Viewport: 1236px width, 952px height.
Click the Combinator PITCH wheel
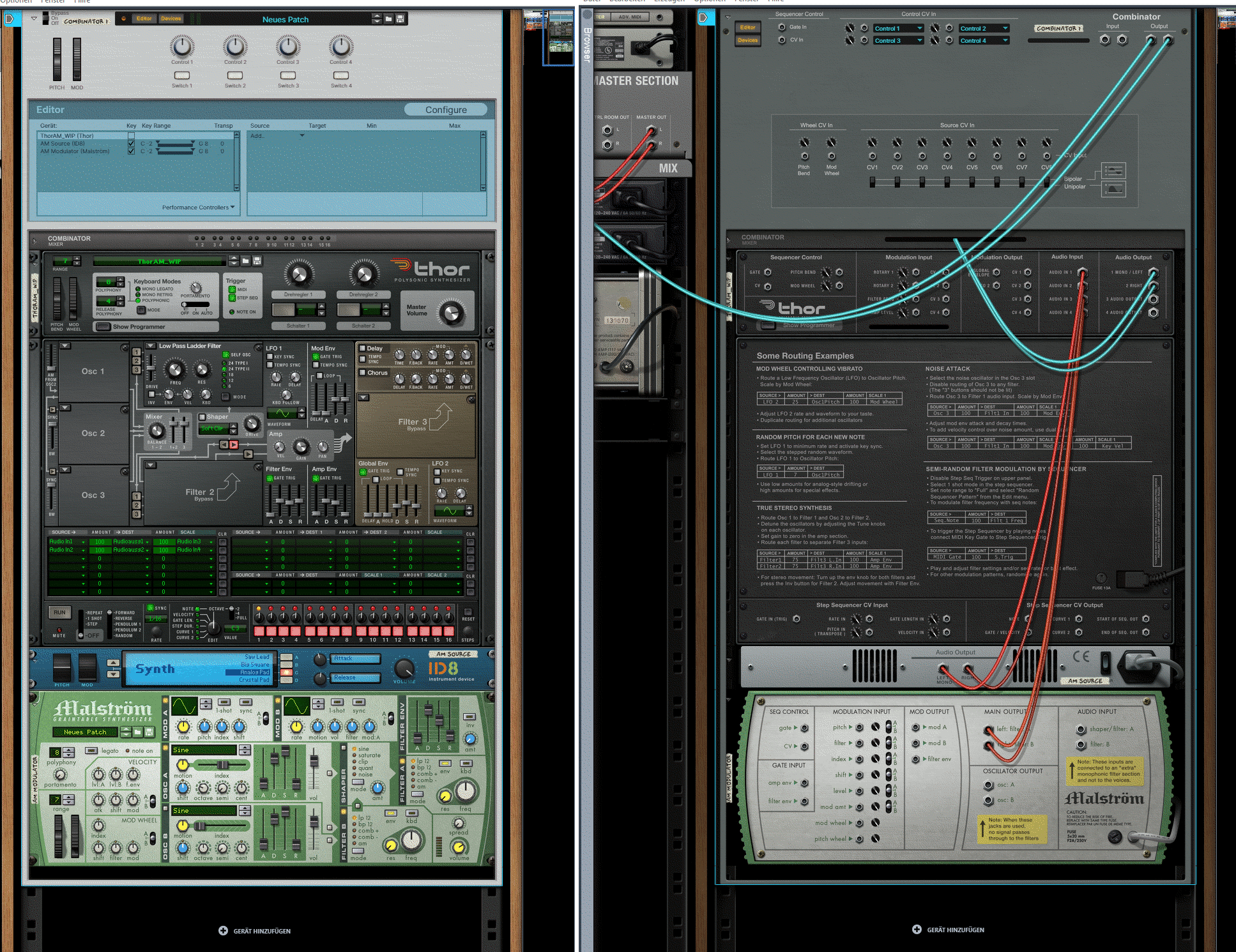(x=57, y=59)
